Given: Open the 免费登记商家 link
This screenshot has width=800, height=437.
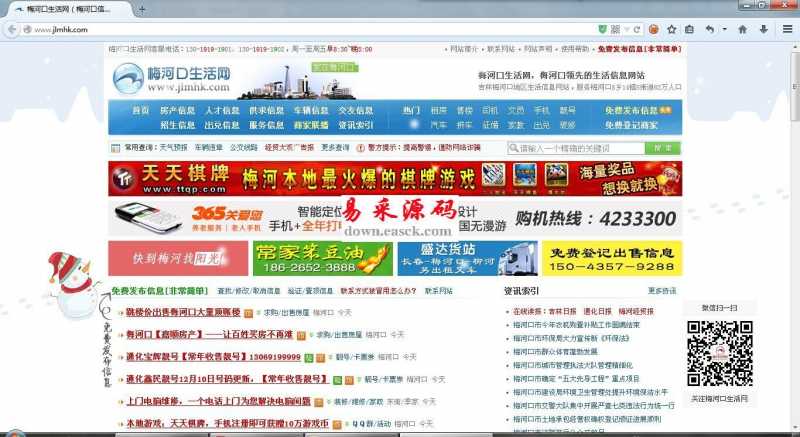Looking at the screenshot, I should point(631,125).
